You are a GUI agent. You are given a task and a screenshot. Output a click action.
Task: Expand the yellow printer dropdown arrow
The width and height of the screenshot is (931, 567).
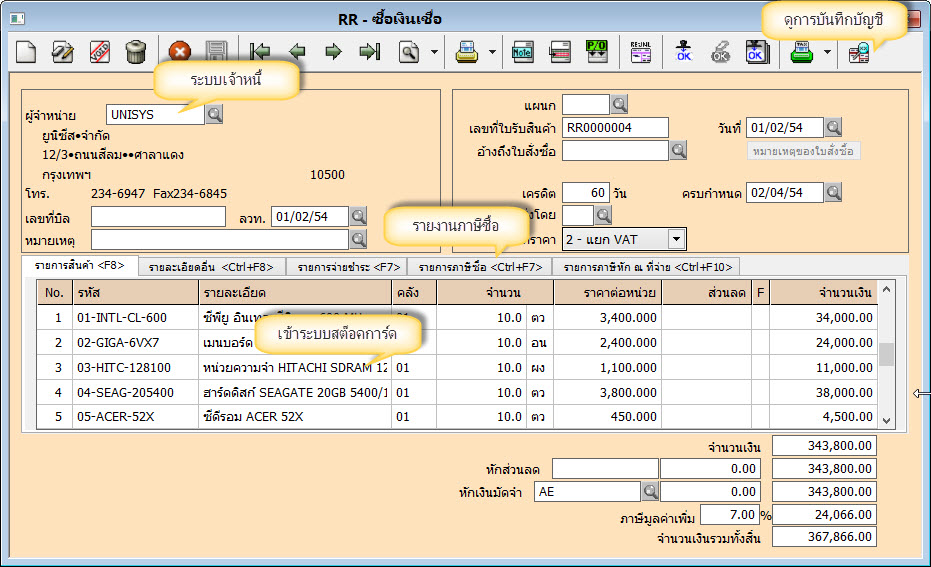click(x=492, y=52)
